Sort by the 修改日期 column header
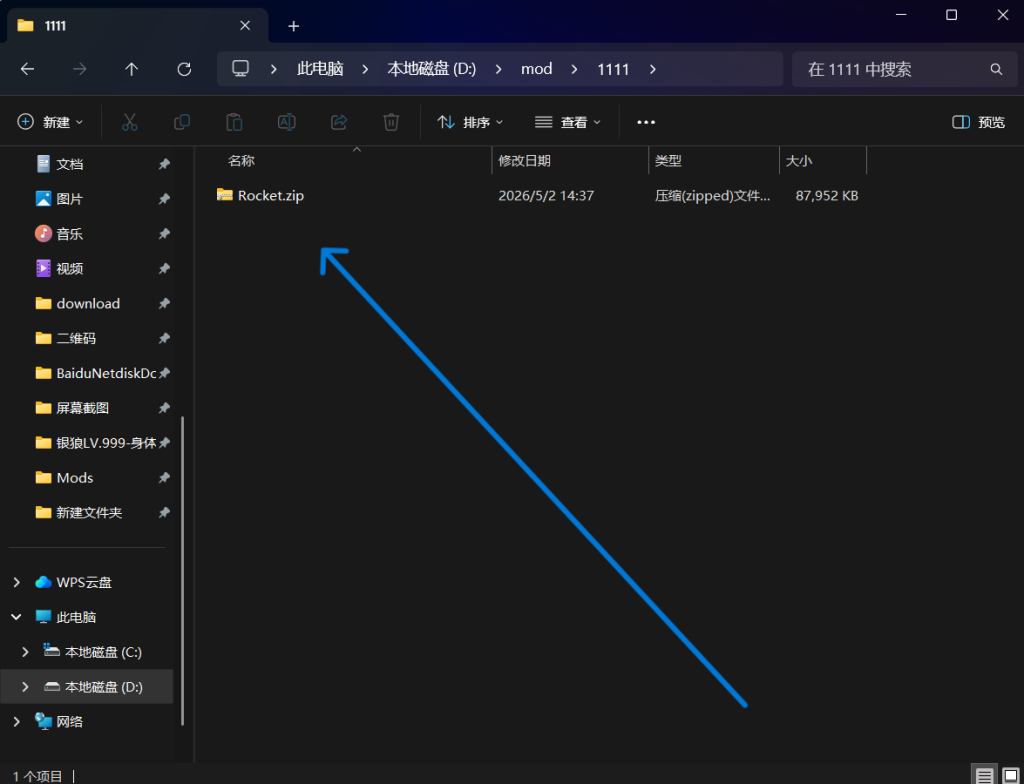Viewport: 1024px width, 784px height. click(x=524, y=161)
